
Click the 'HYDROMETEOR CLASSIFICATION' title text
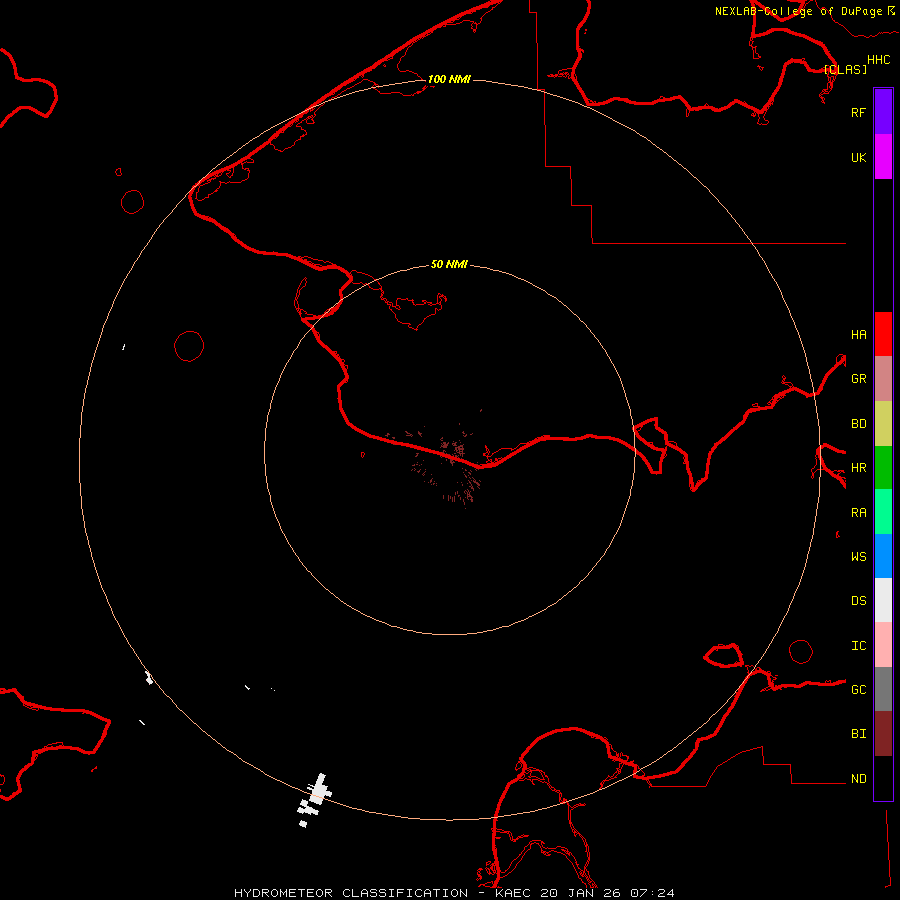coord(351,893)
